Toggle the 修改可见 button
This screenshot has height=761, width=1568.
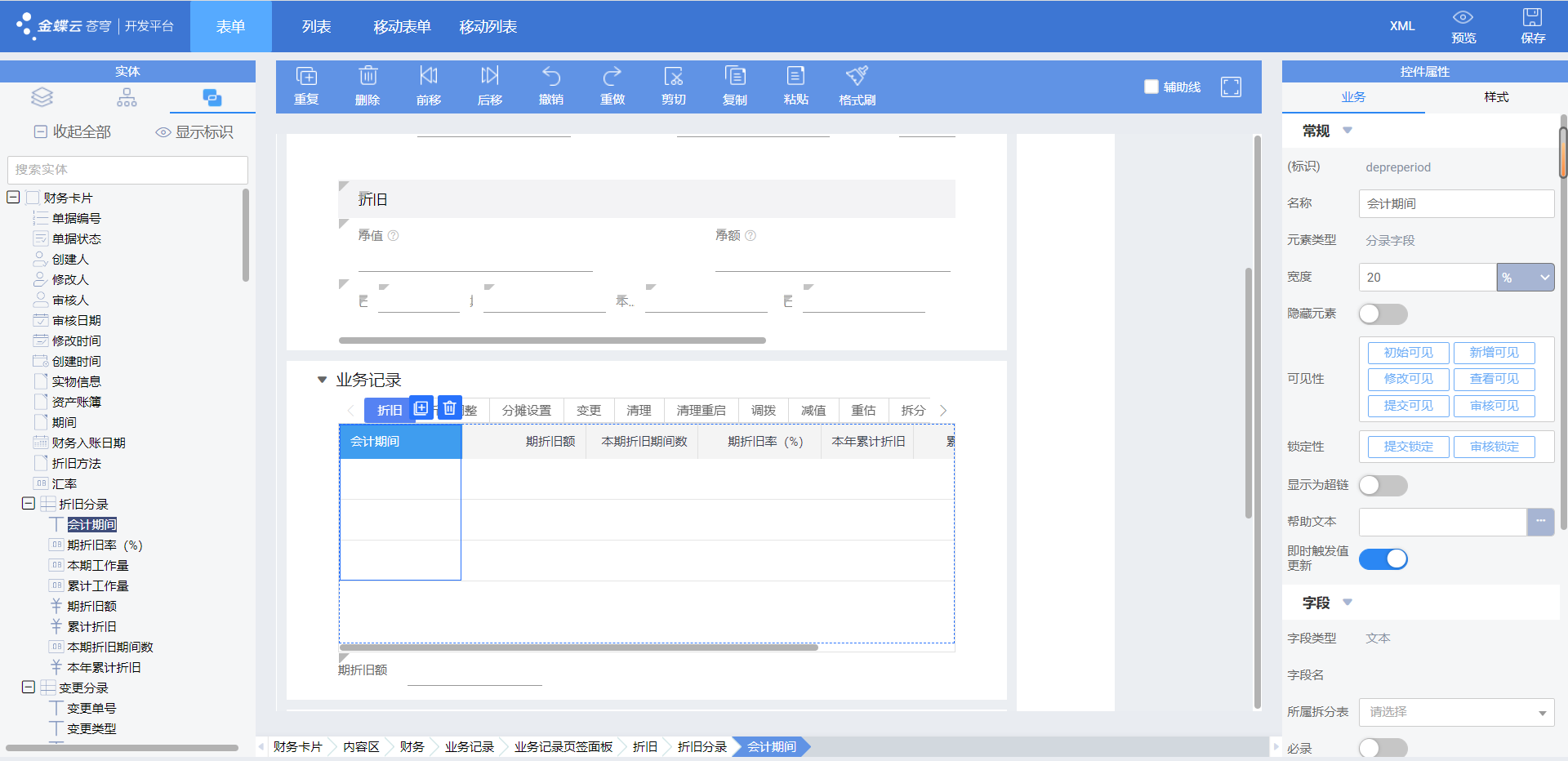(x=1408, y=379)
